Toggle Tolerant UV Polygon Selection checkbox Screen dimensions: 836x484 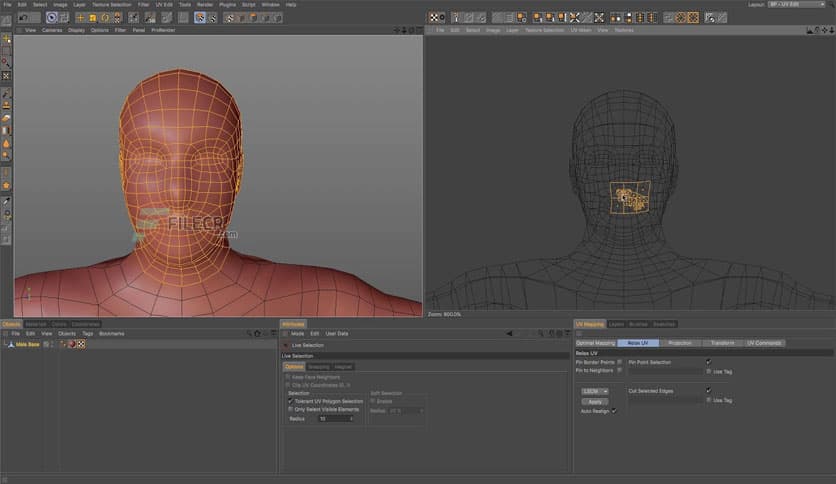[290, 401]
